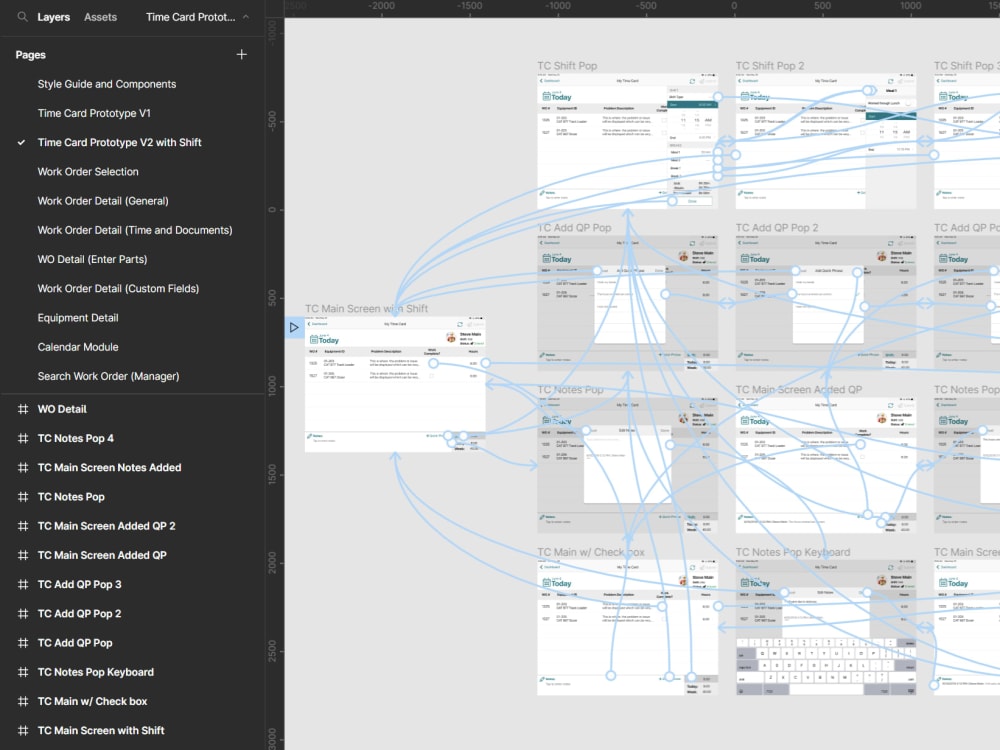Select the WO Detail layer
This screenshot has height=750, width=1000.
pos(62,409)
